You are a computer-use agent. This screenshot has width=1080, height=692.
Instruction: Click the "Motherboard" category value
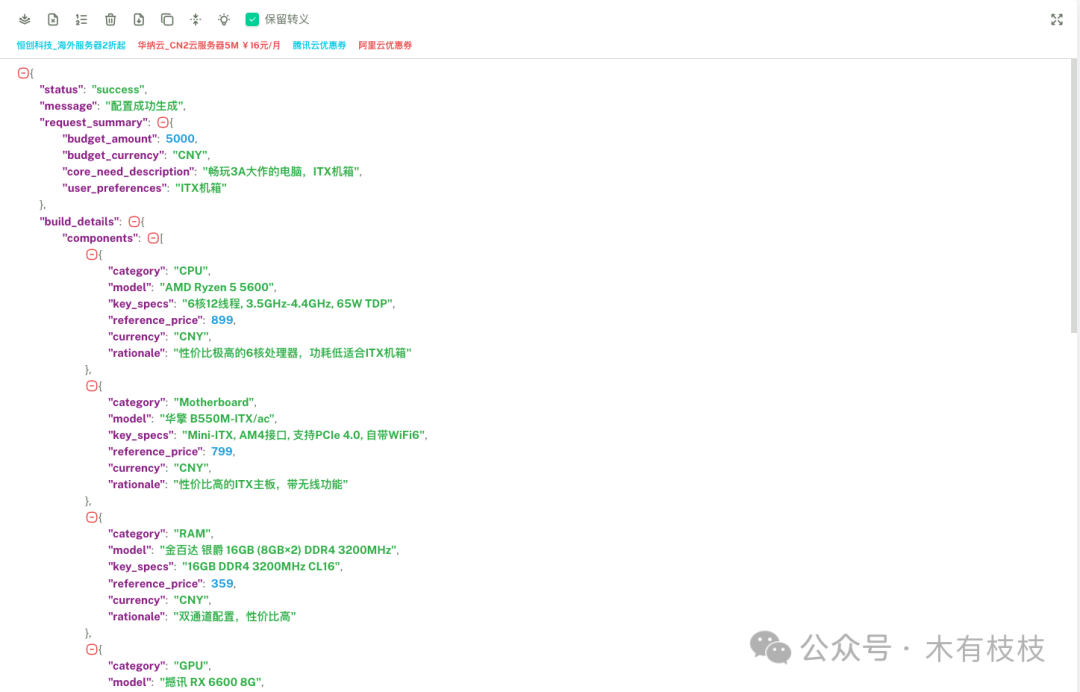[x=214, y=402]
